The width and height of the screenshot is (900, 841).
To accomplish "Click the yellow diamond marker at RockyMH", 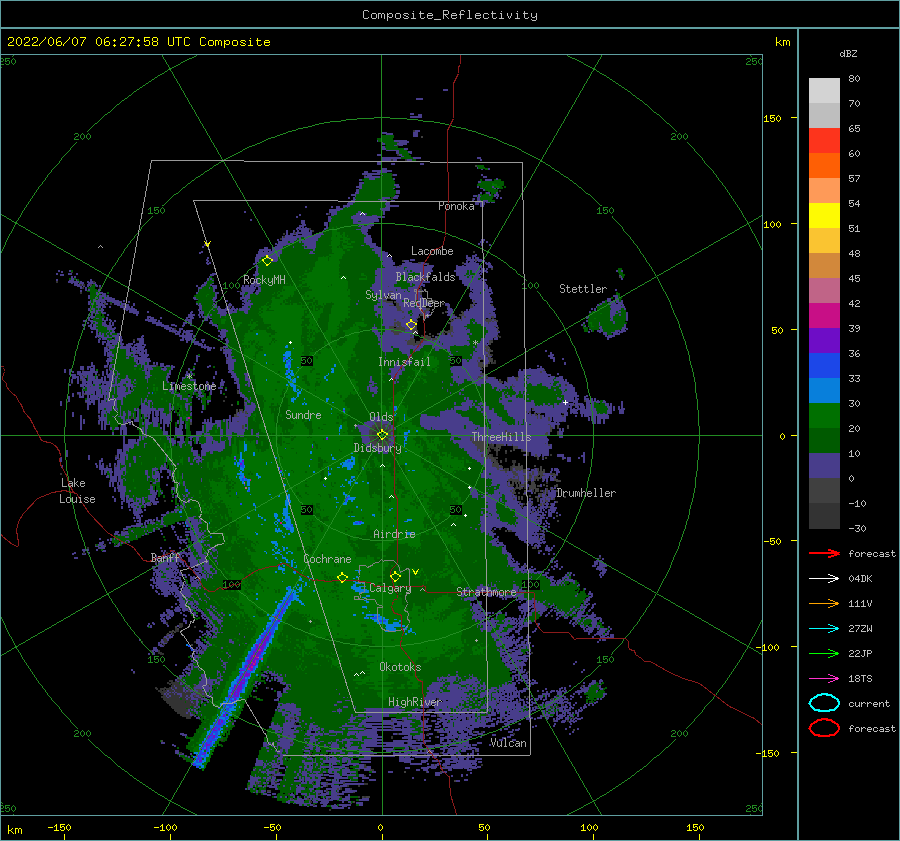I will [x=267, y=261].
